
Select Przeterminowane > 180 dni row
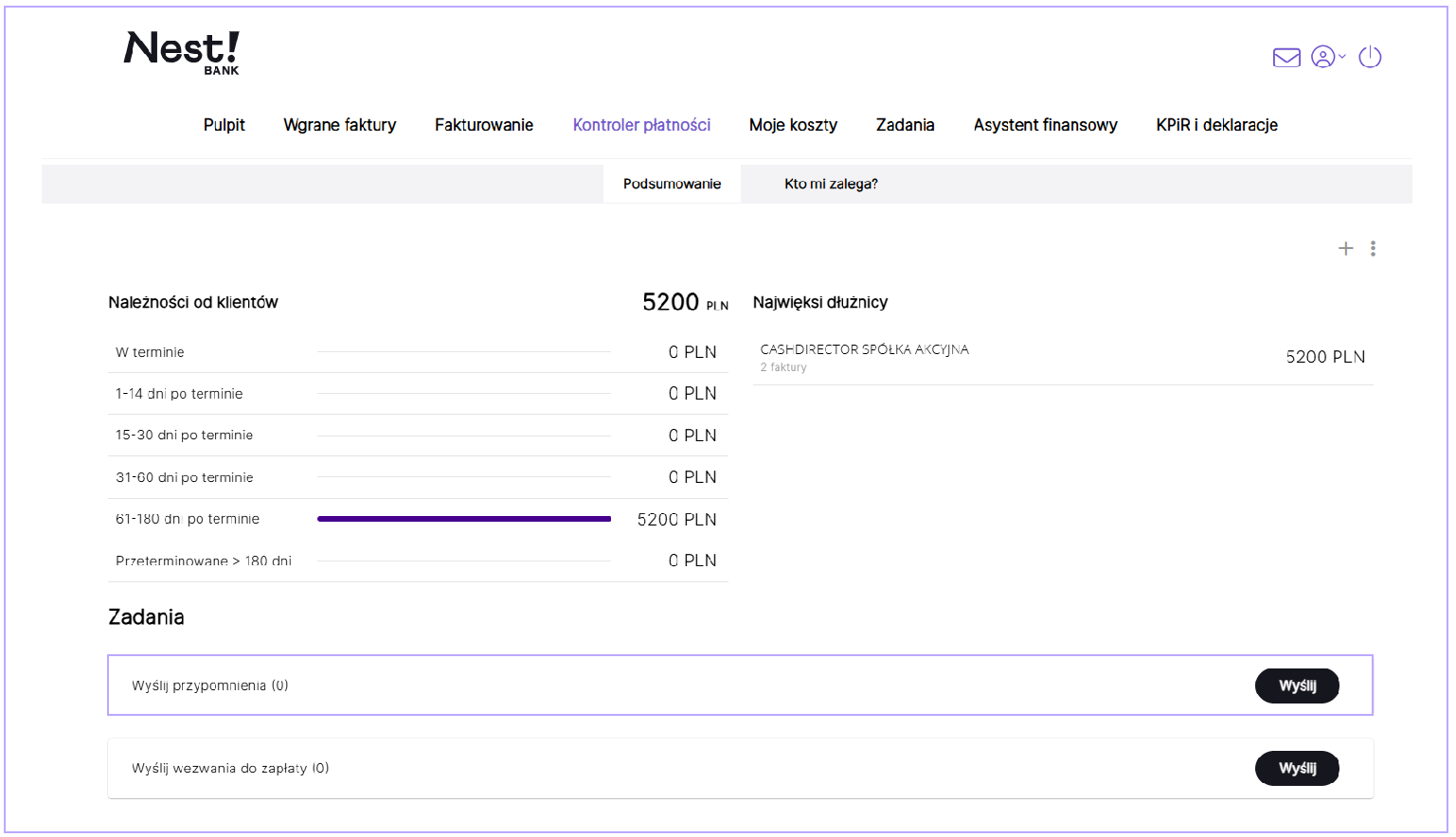[418, 561]
